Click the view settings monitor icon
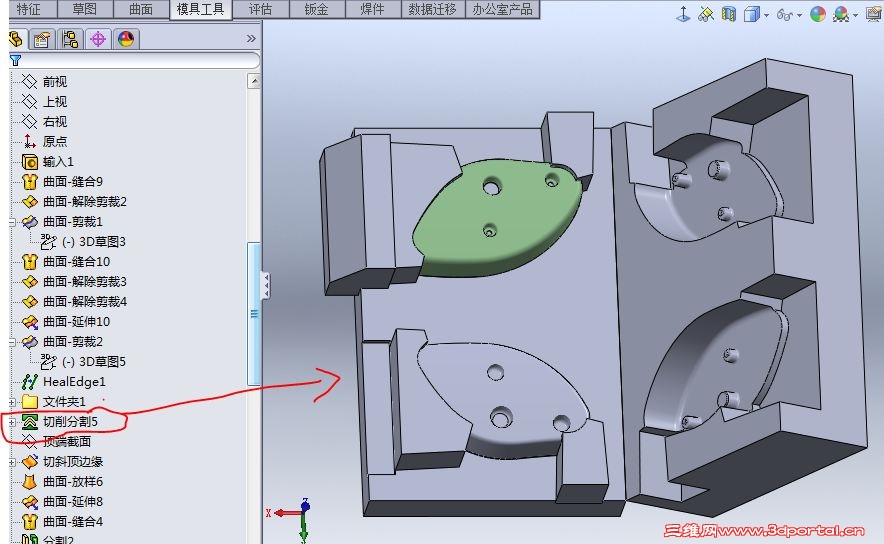 tap(874, 14)
